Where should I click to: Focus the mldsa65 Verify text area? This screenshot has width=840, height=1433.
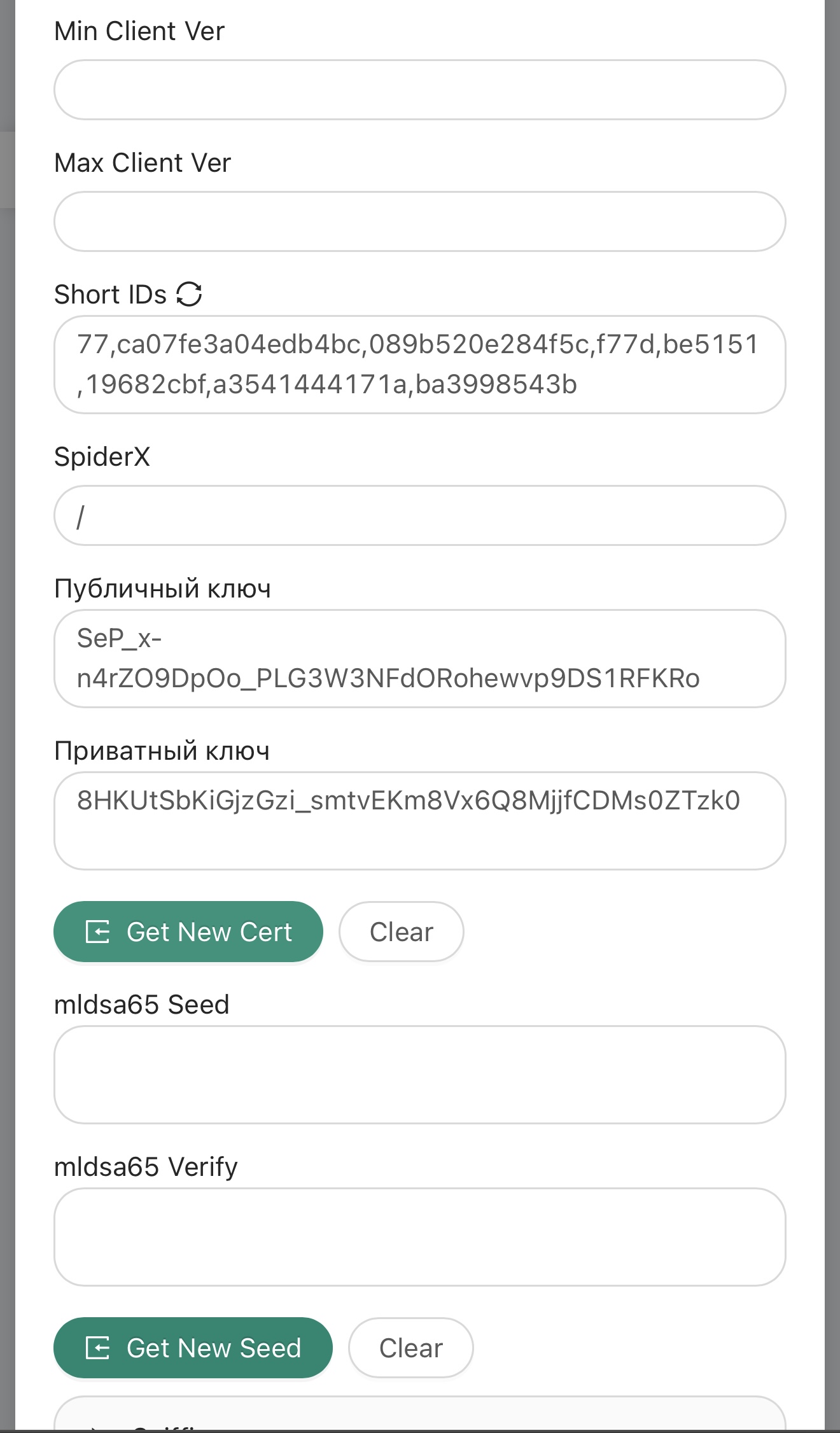point(419,1237)
